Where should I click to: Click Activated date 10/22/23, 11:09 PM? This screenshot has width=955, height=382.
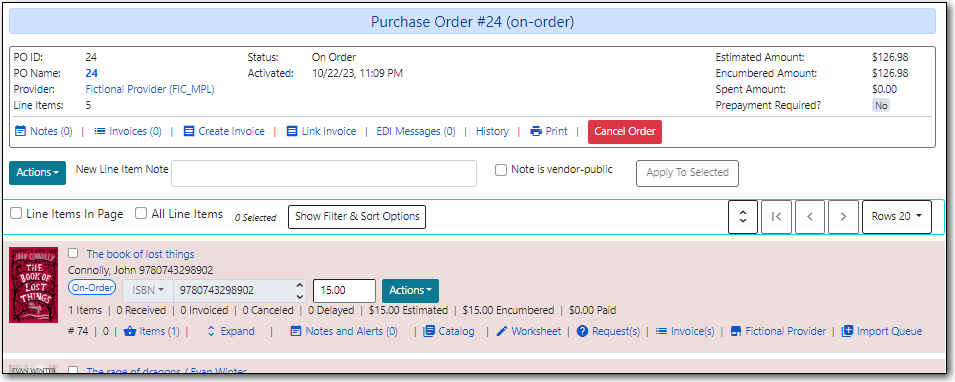(x=357, y=74)
